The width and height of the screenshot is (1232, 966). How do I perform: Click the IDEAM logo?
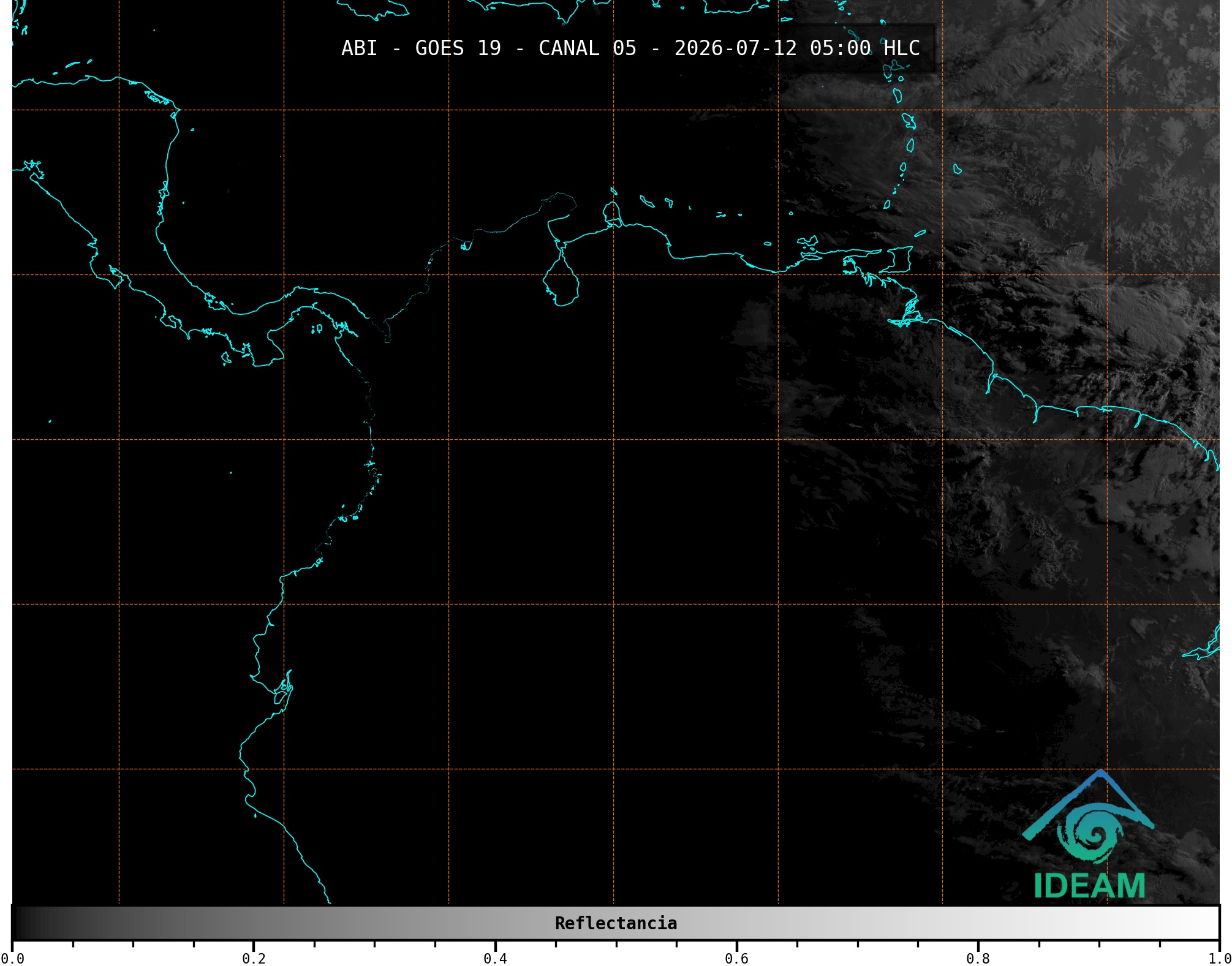pos(1089,834)
